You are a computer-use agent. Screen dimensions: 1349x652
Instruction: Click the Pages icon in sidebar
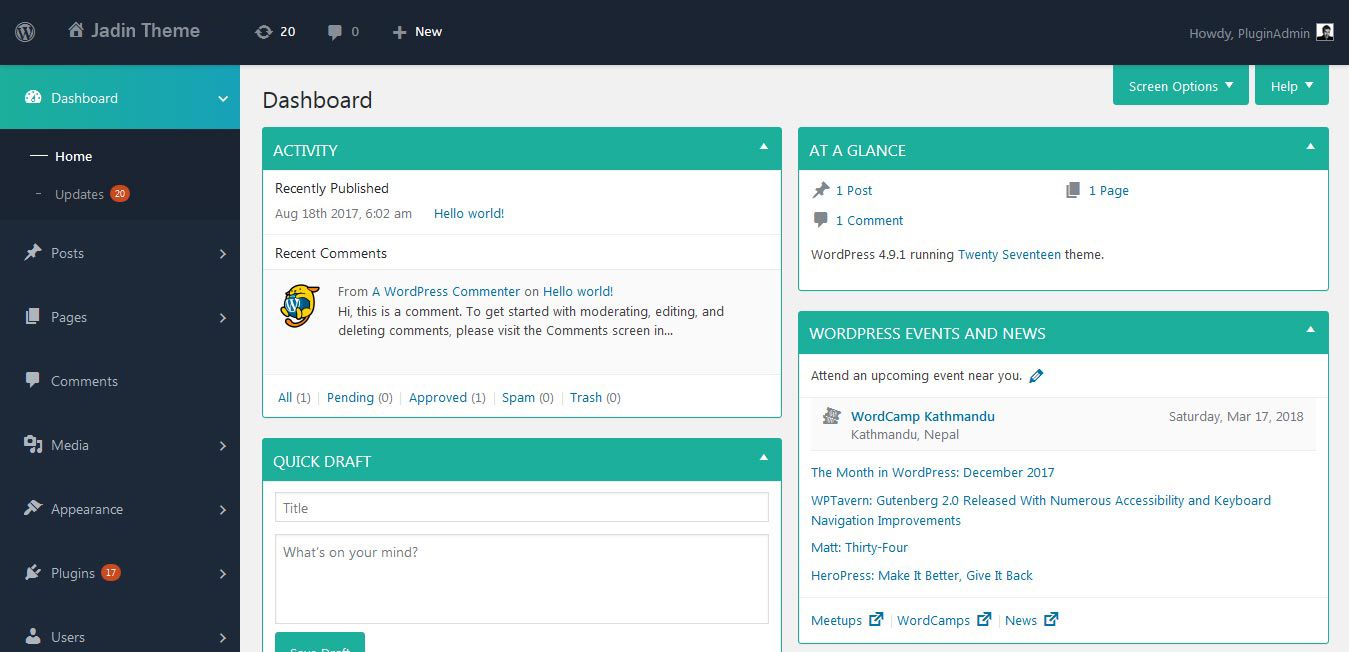(x=33, y=317)
